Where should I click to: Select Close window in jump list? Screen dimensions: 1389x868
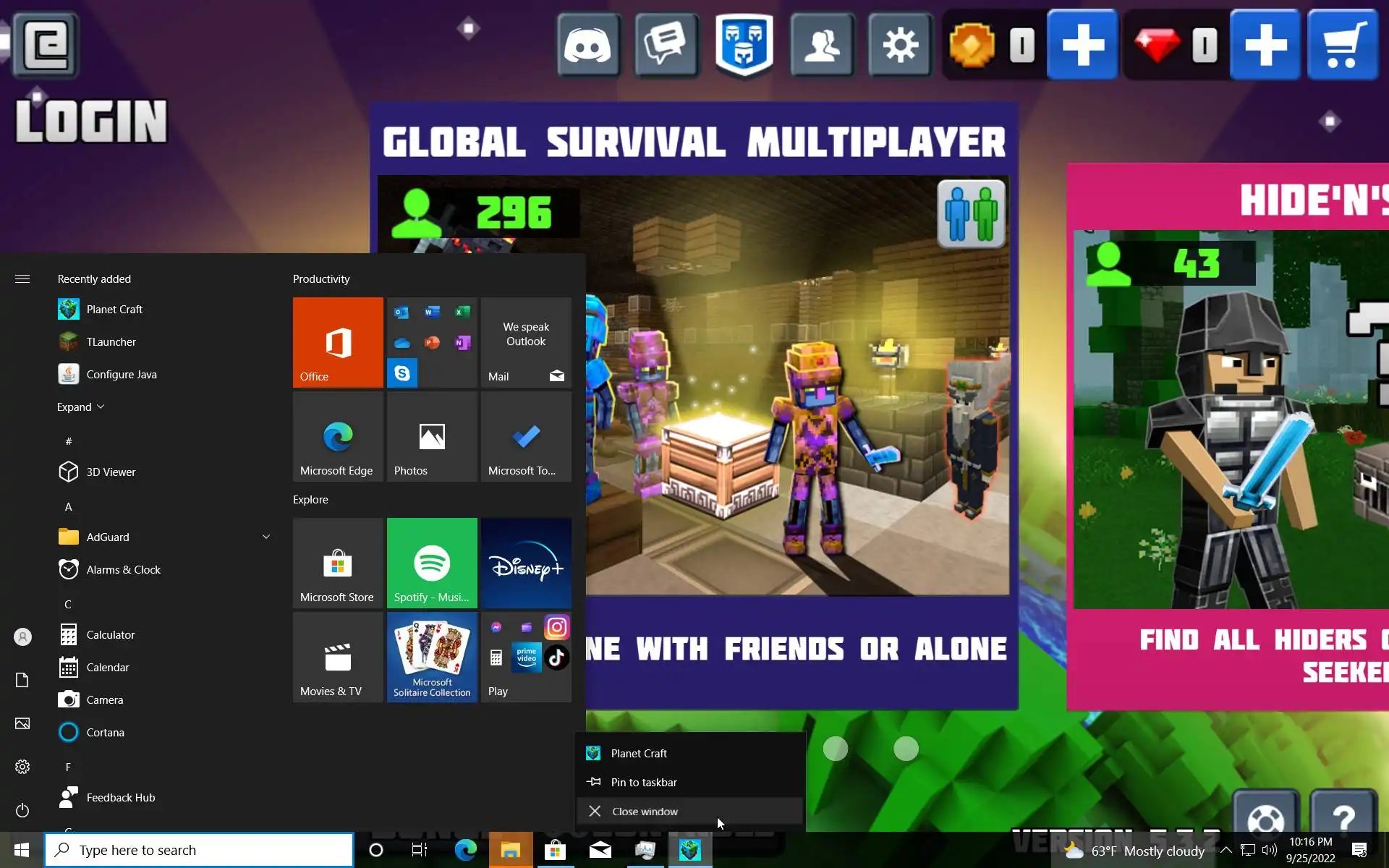(645, 812)
